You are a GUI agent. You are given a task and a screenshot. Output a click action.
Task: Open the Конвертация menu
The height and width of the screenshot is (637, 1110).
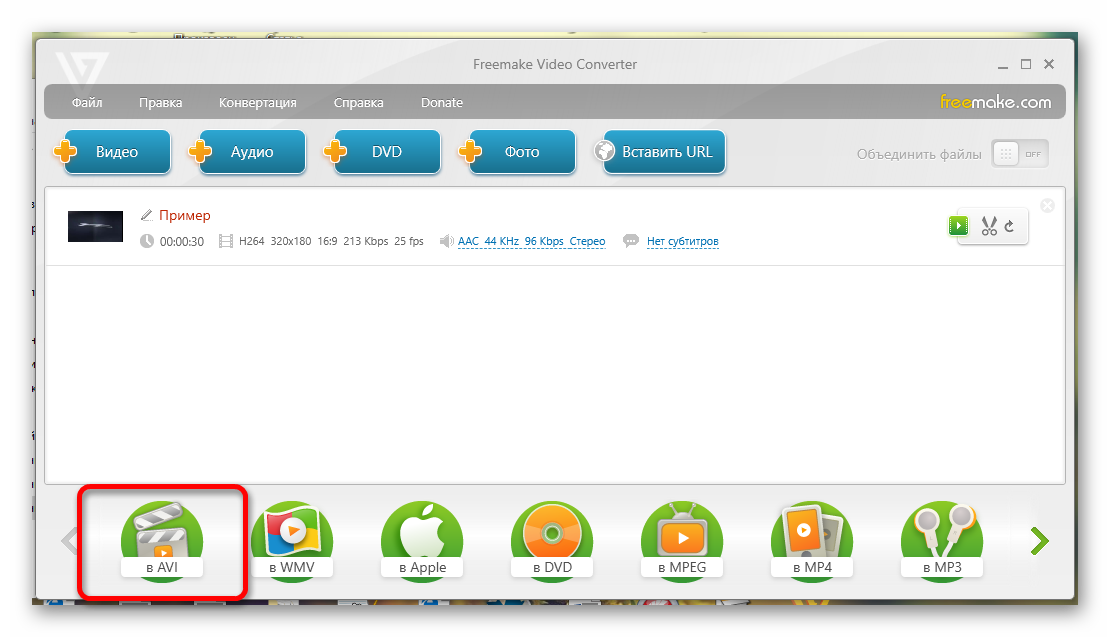point(258,103)
